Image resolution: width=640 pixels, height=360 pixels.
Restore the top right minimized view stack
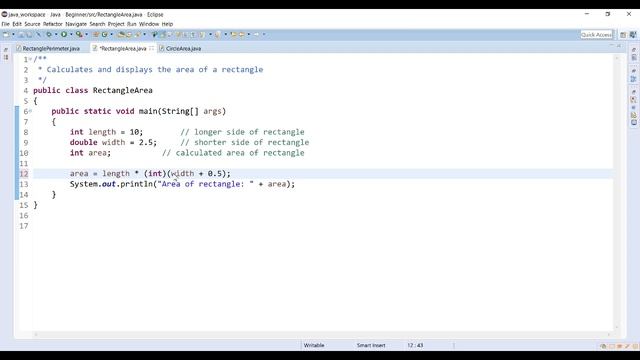pos(633,49)
